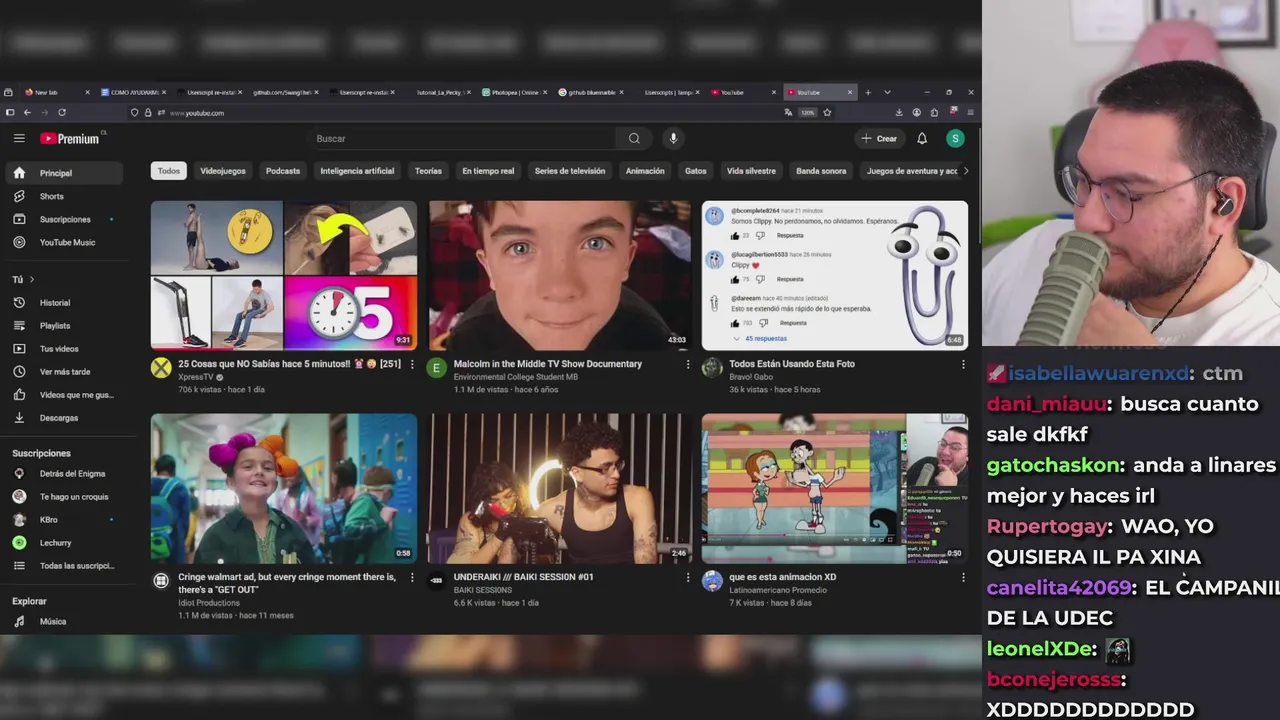Viewport: 1280px width, 720px height.
Task: Expand Todas las suscripciones list
Action: tap(64, 566)
